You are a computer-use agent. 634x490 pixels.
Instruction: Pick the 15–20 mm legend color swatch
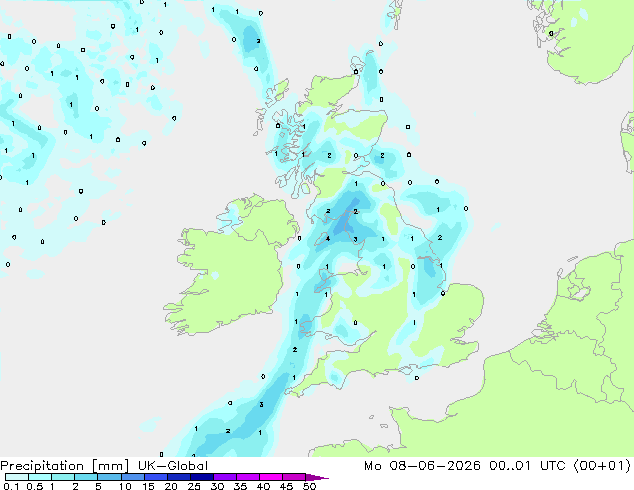[x=155, y=477]
